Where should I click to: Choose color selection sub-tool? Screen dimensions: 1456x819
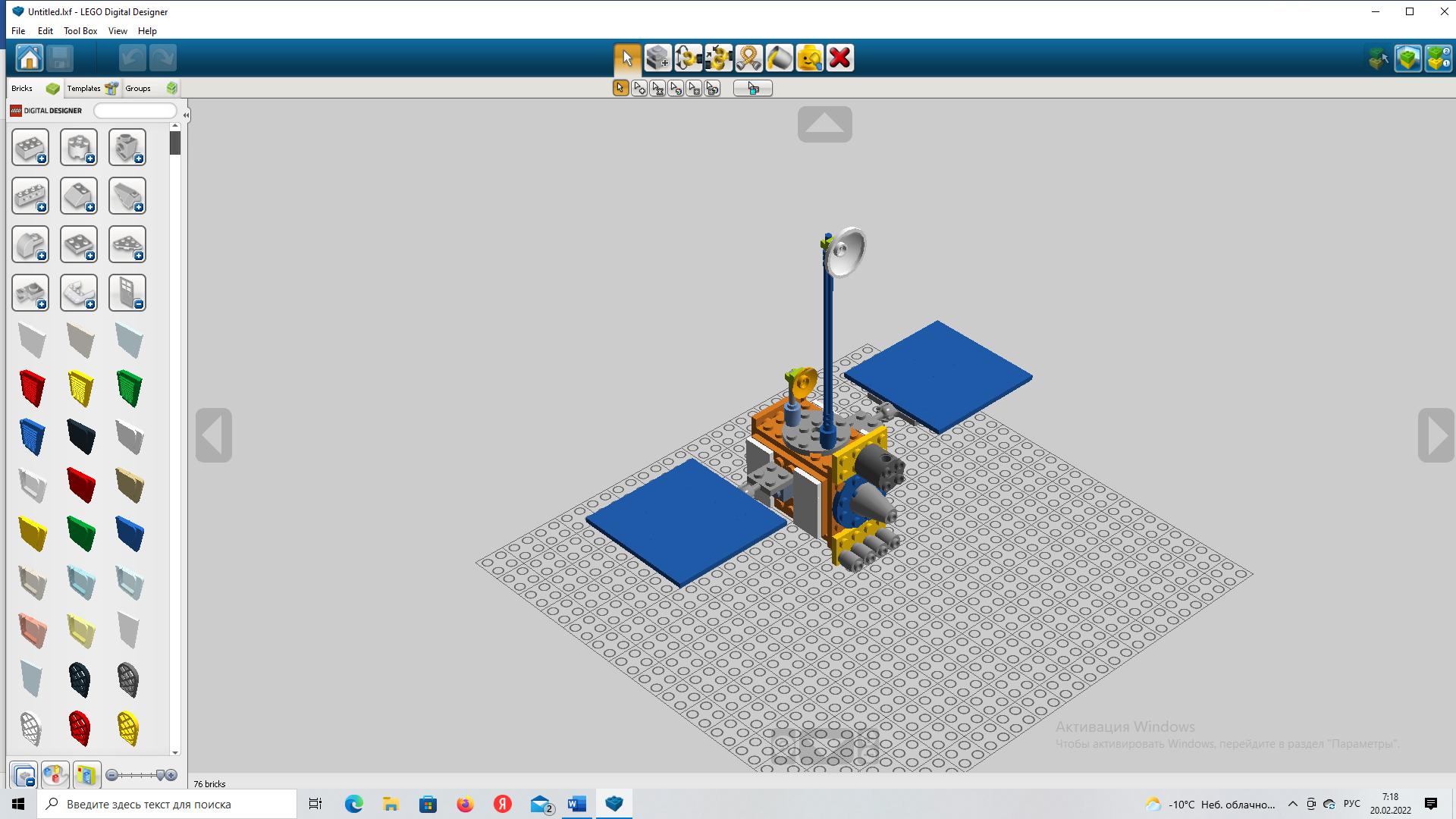point(676,89)
